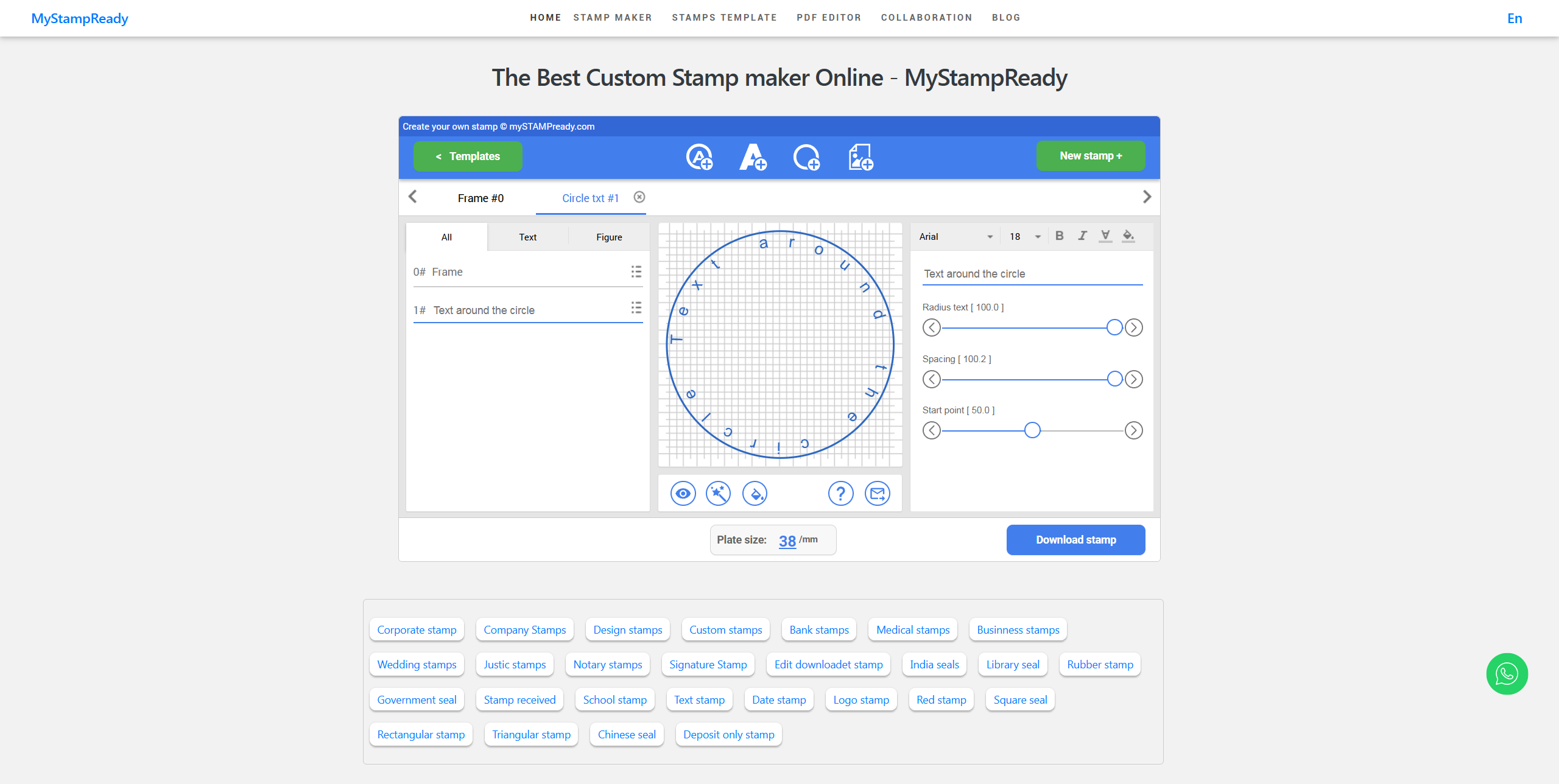Open the Notary stamps link
Image resolution: width=1559 pixels, height=784 pixels.
[608, 665]
